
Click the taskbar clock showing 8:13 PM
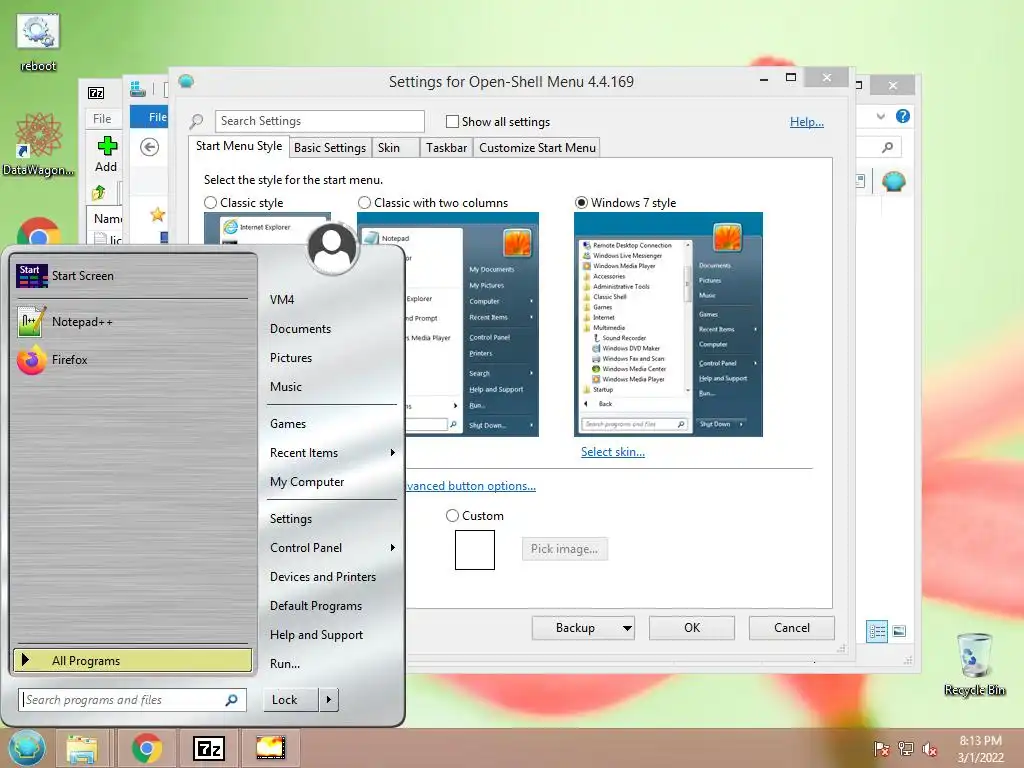[x=980, y=749]
